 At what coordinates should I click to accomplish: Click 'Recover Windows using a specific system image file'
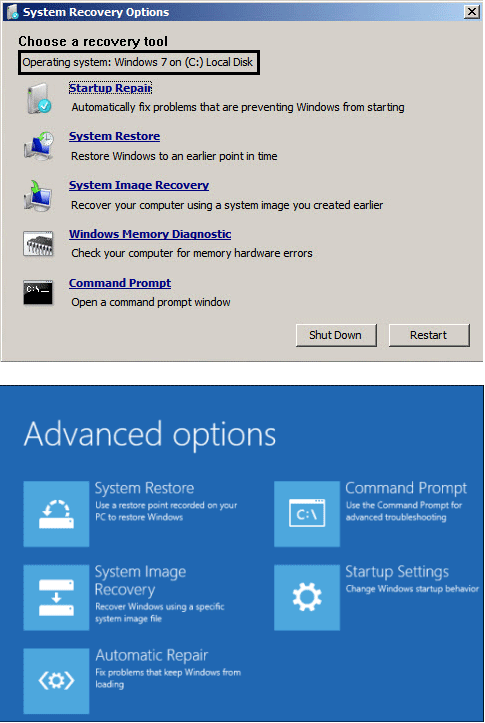click(160, 612)
